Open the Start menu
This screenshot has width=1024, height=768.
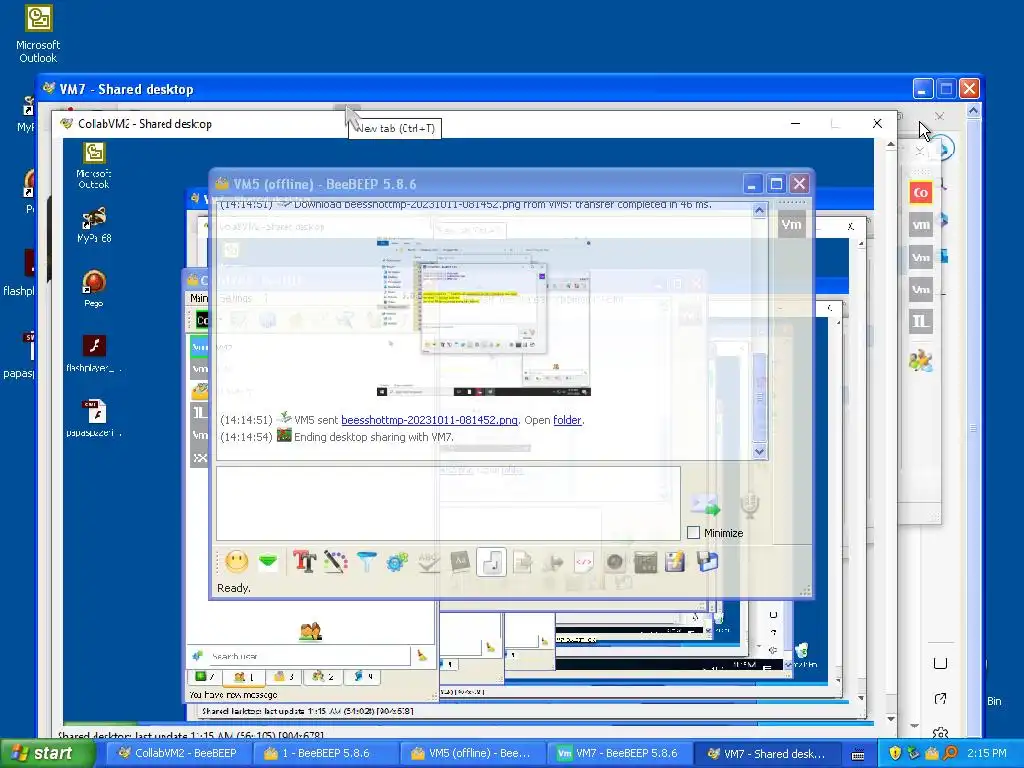click(48, 753)
